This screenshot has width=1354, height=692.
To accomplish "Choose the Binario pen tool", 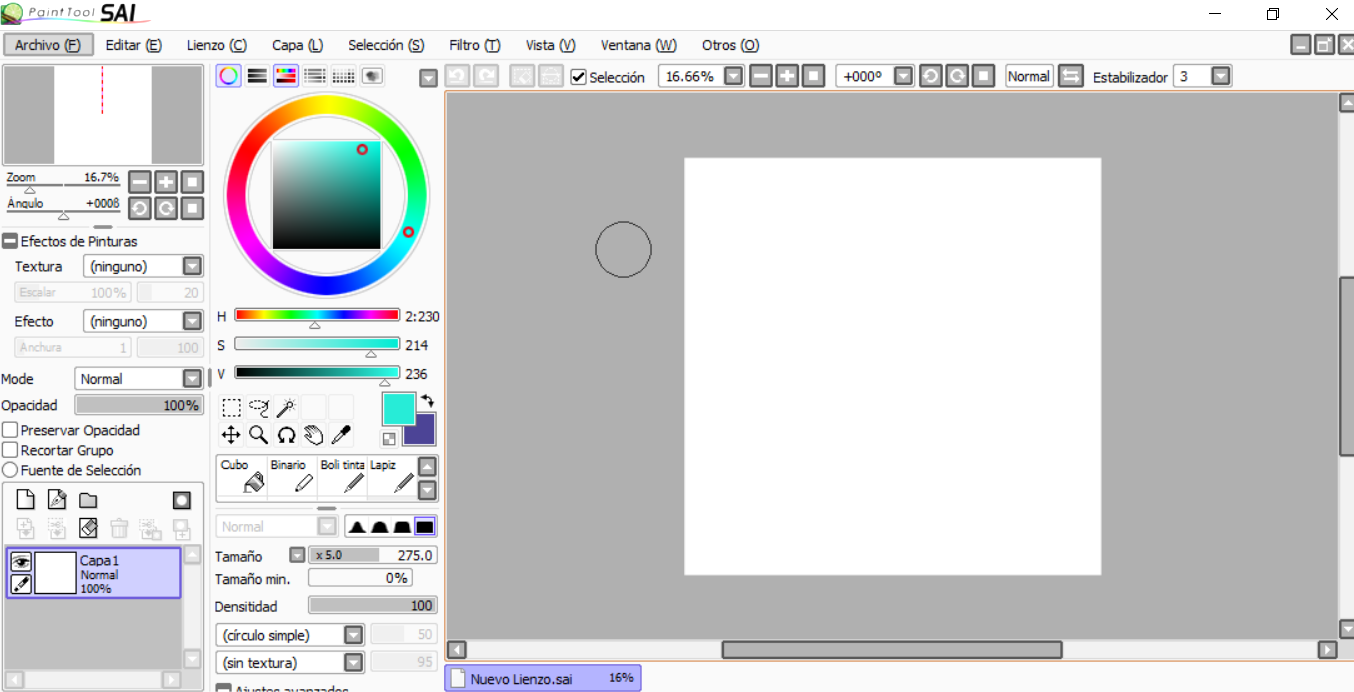I will 292,476.
